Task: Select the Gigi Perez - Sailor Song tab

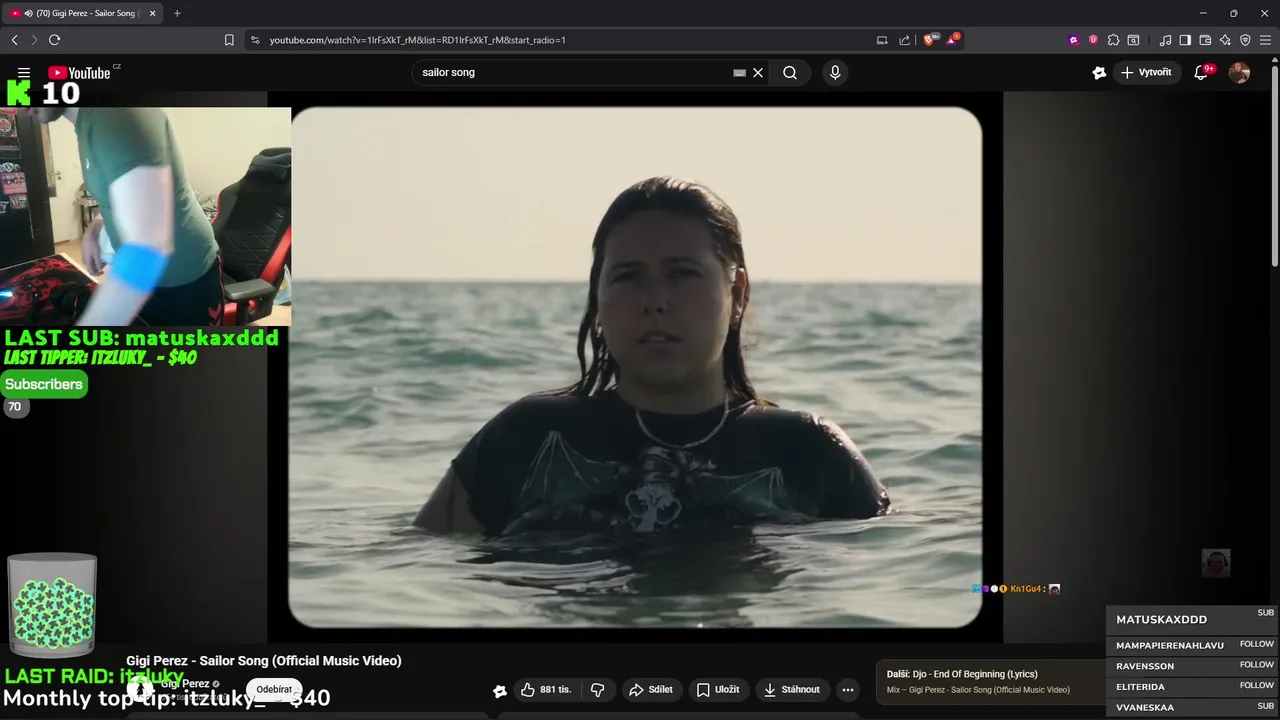Action: click(82, 13)
